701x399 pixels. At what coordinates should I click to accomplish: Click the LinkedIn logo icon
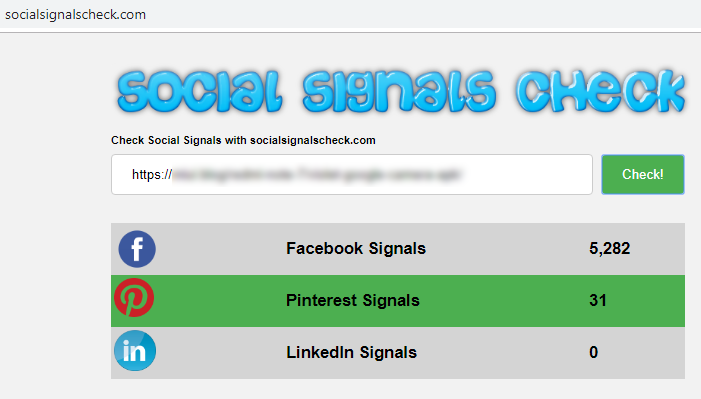135,351
